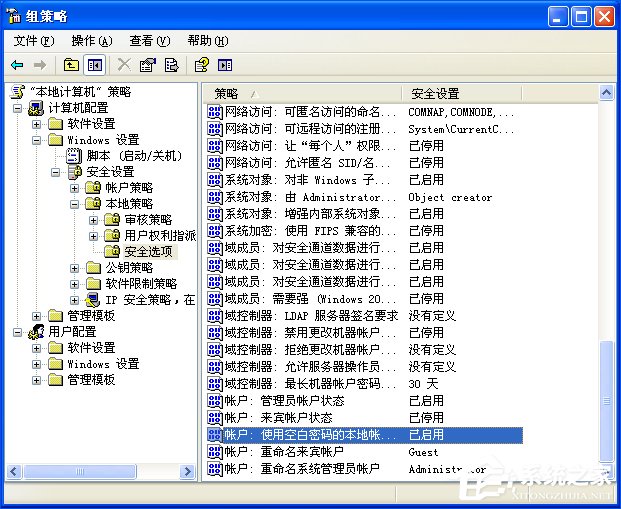This screenshot has height=509, width=621.
Task: Expand the 帐户策略 tree node
Action: click(75, 188)
